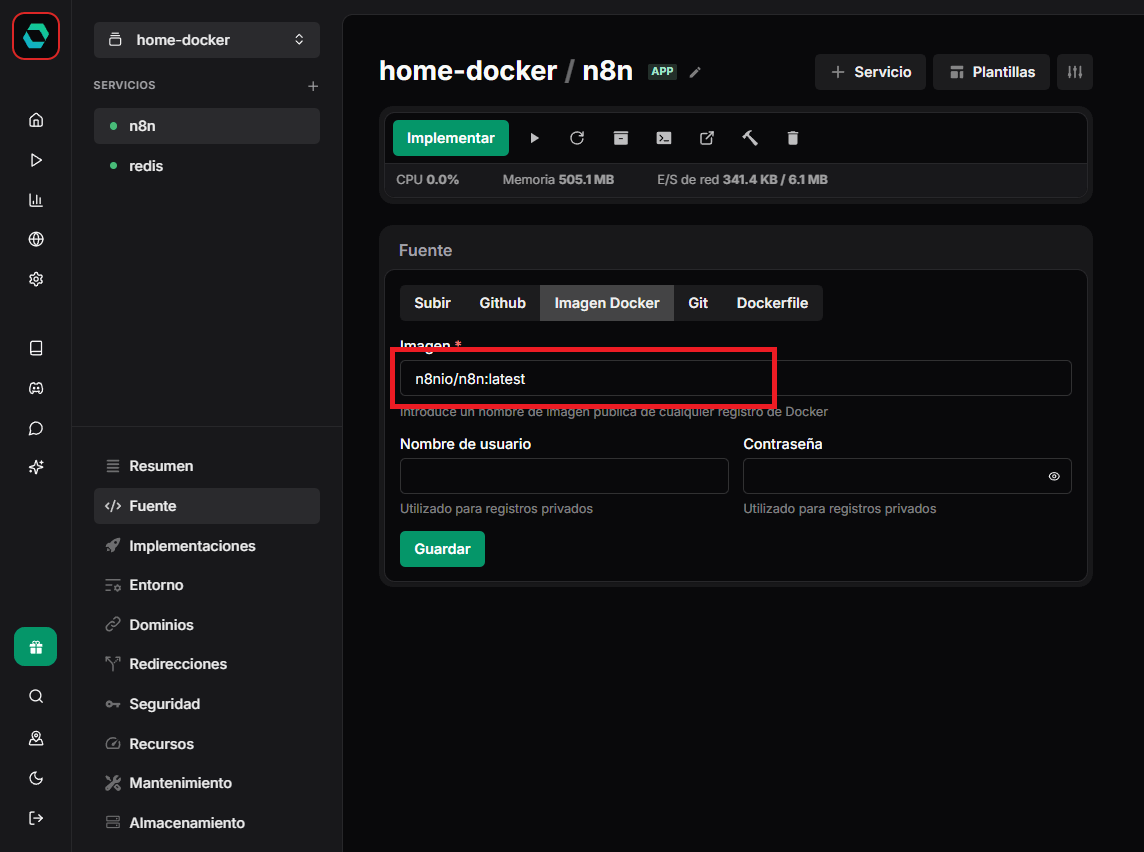Click the home-docker breadcrumb link
This screenshot has width=1144, height=852.
point(468,71)
